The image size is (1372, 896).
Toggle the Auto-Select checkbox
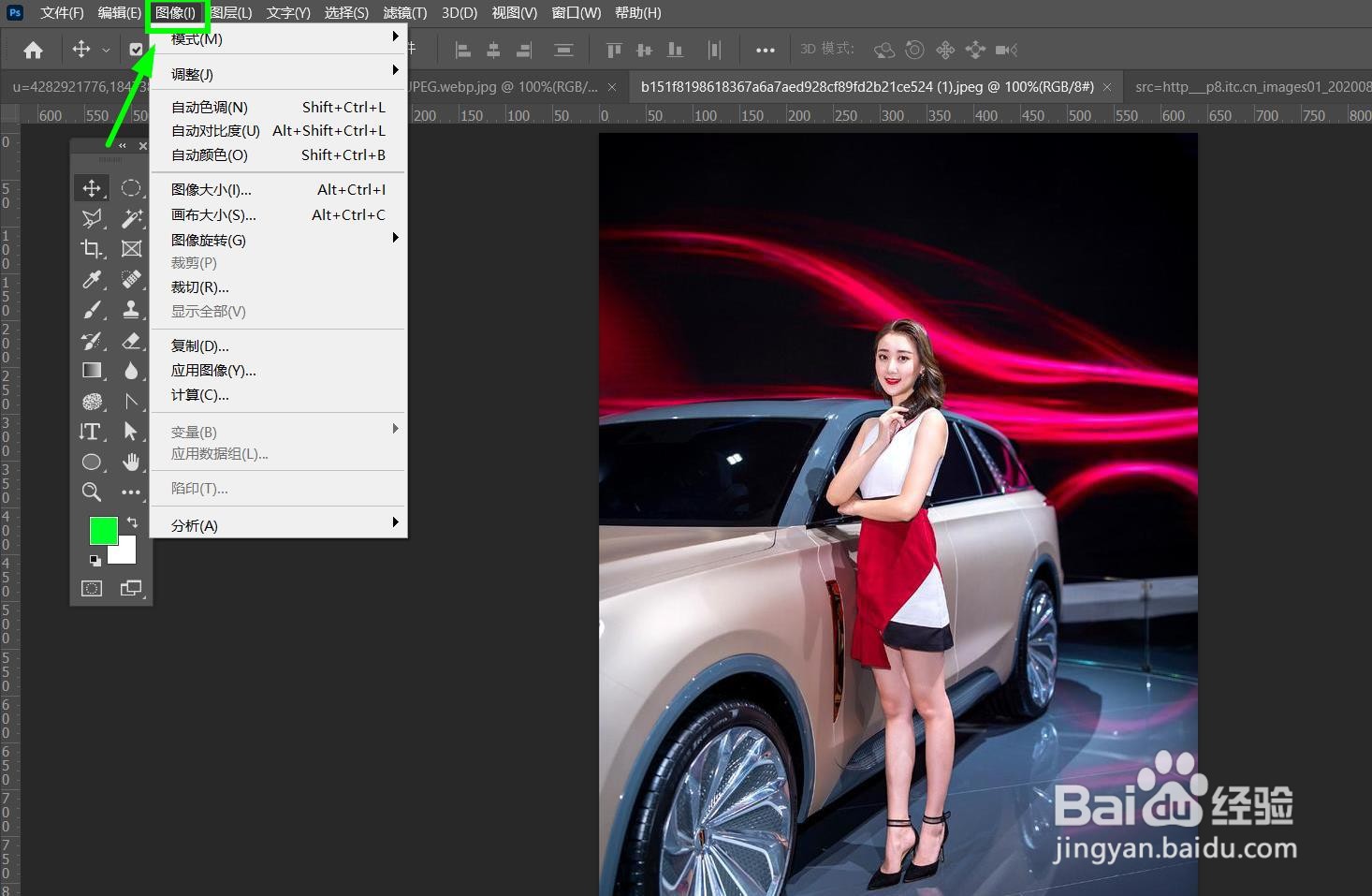(137, 50)
